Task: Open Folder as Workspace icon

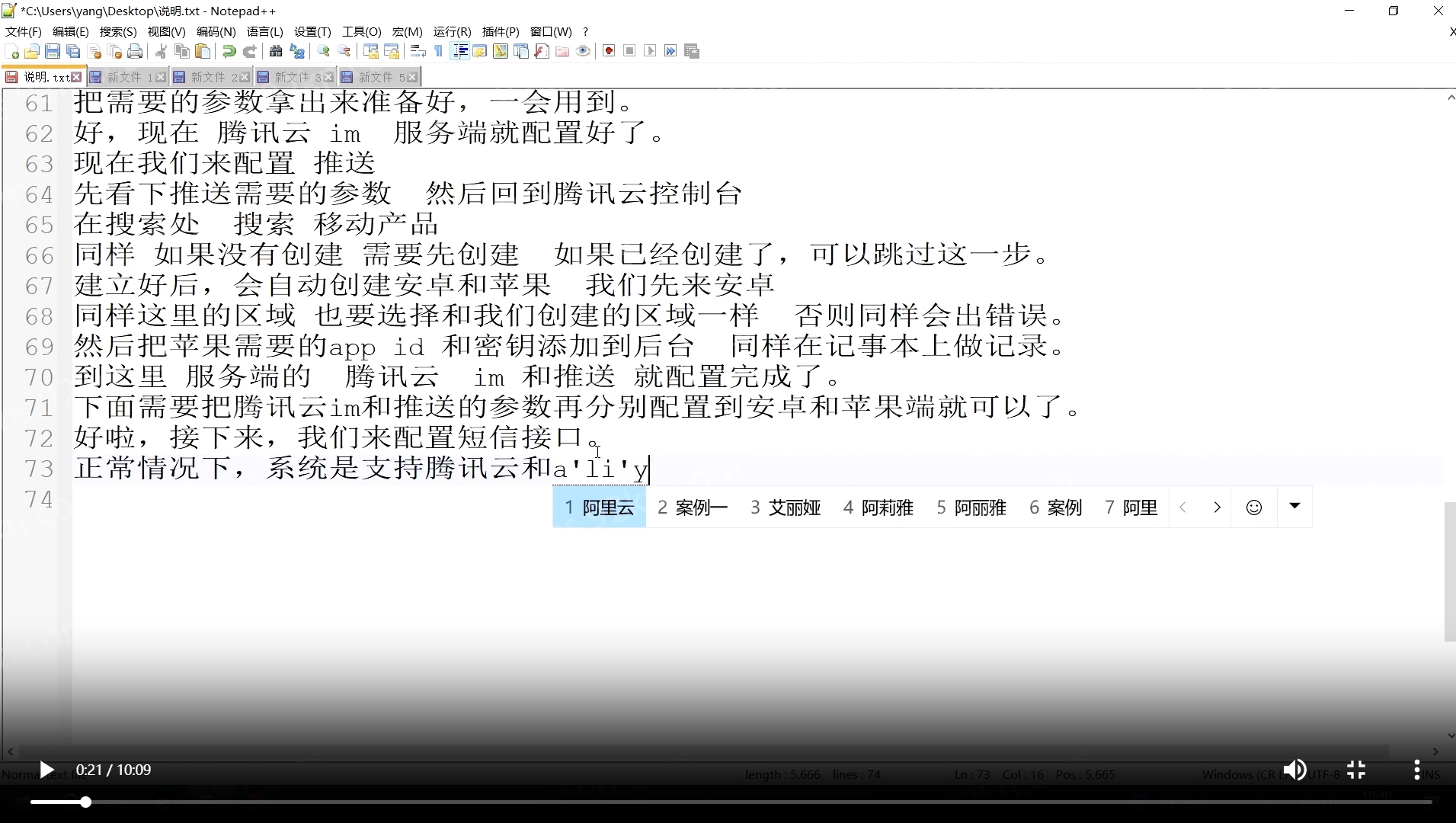Action: point(562,51)
